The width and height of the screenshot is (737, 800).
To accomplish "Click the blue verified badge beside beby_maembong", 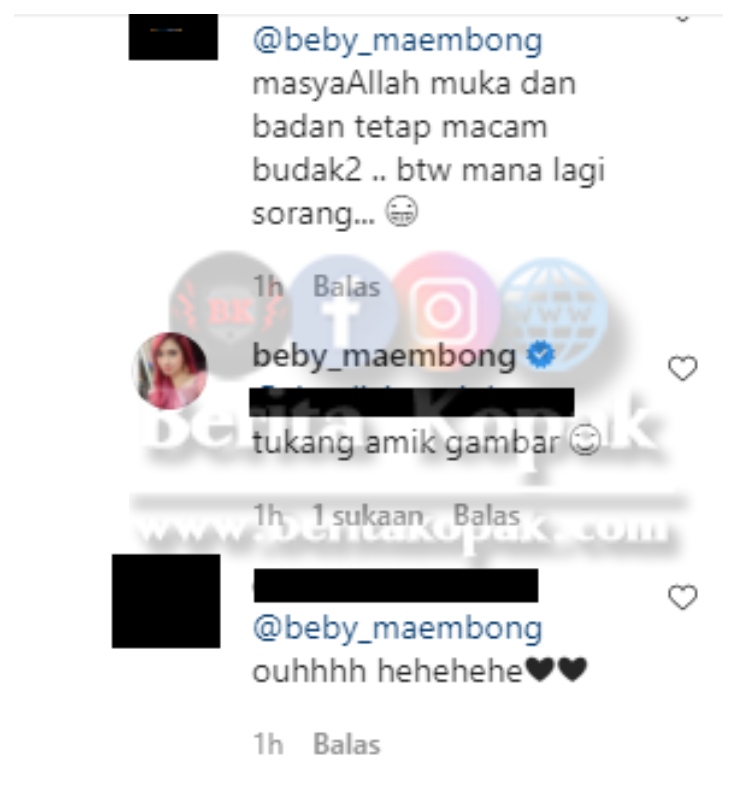I will pos(541,355).
